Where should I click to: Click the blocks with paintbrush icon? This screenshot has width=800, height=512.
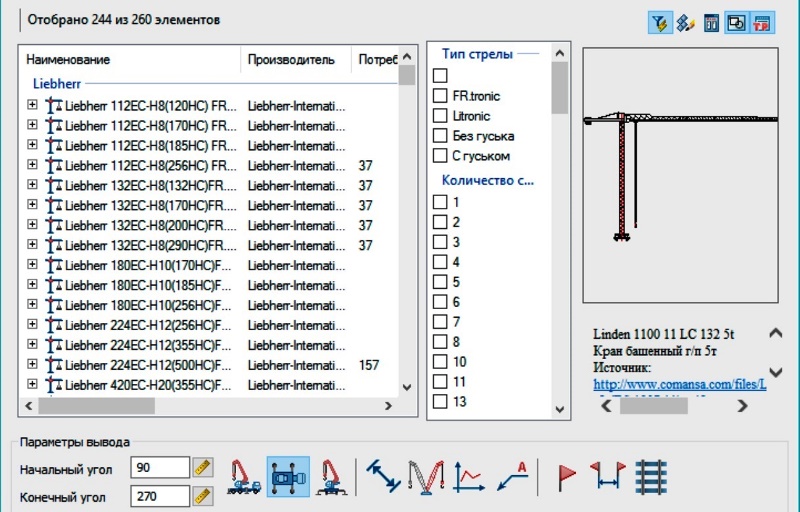point(685,23)
